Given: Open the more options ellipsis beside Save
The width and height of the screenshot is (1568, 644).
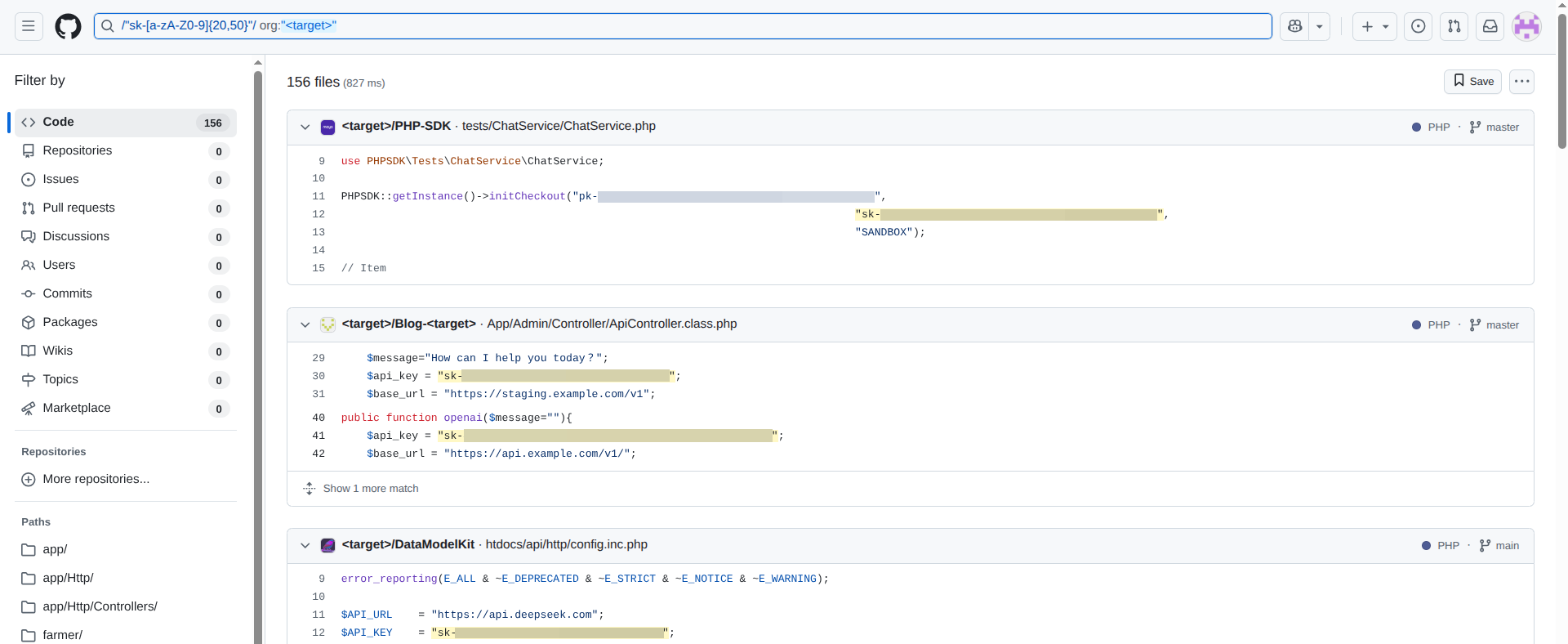Looking at the screenshot, I should [1521, 81].
